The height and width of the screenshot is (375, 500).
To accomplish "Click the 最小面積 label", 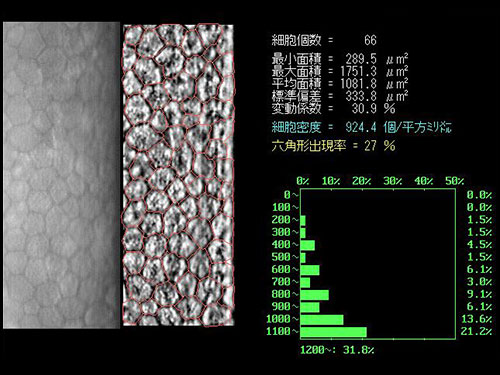I will pos(296,59).
